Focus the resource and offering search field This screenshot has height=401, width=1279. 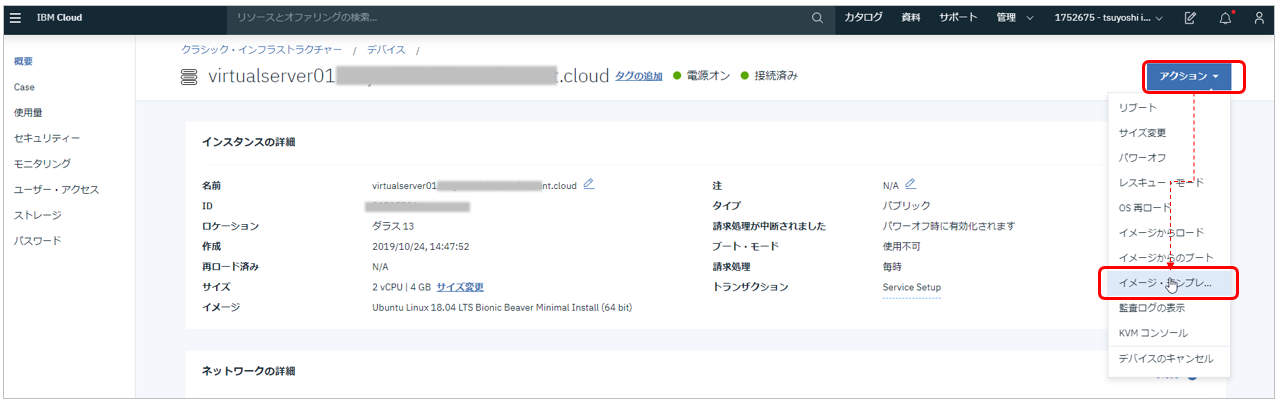532,18
